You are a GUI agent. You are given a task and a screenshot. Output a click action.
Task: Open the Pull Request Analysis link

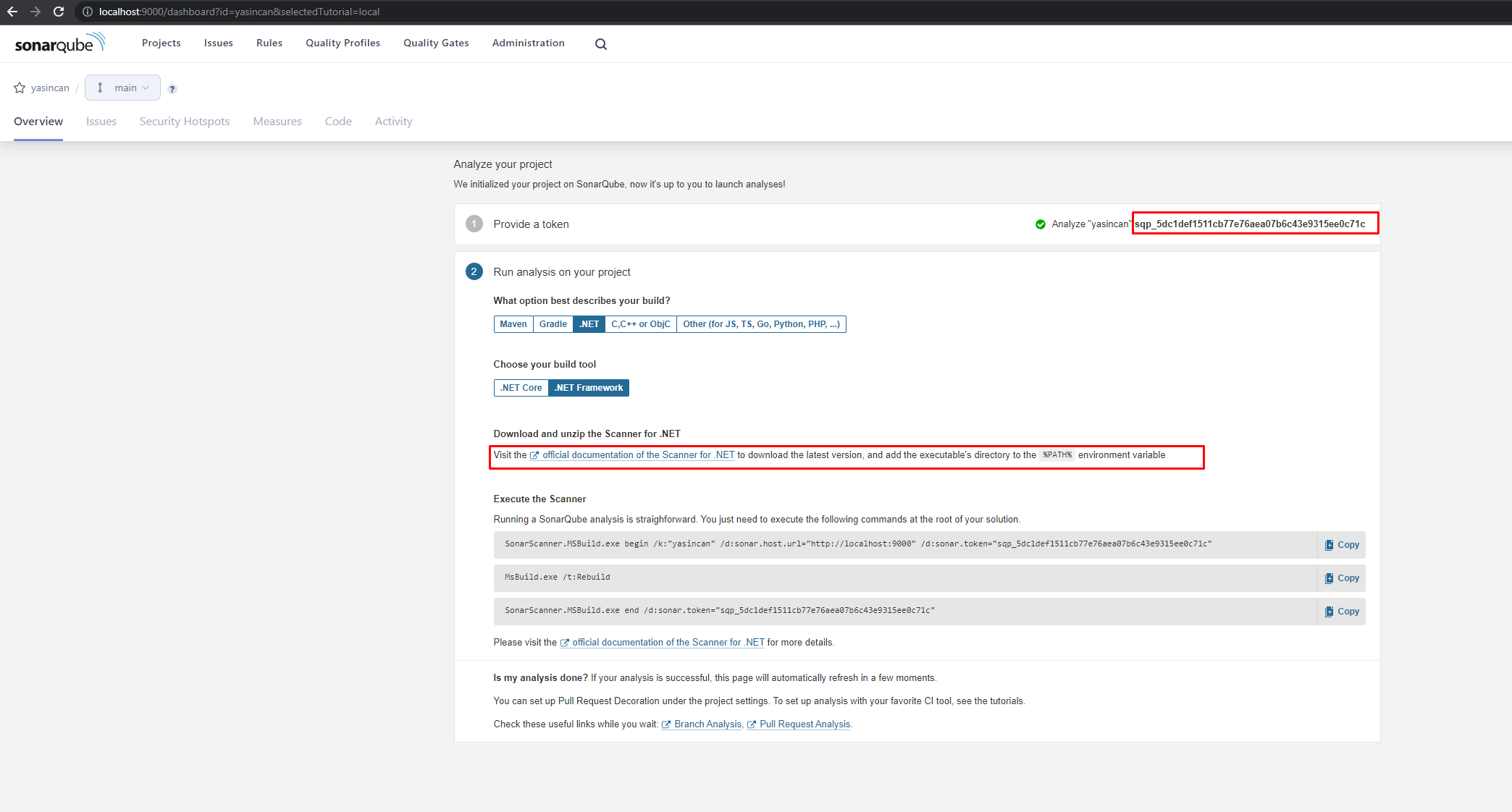tap(799, 724)
